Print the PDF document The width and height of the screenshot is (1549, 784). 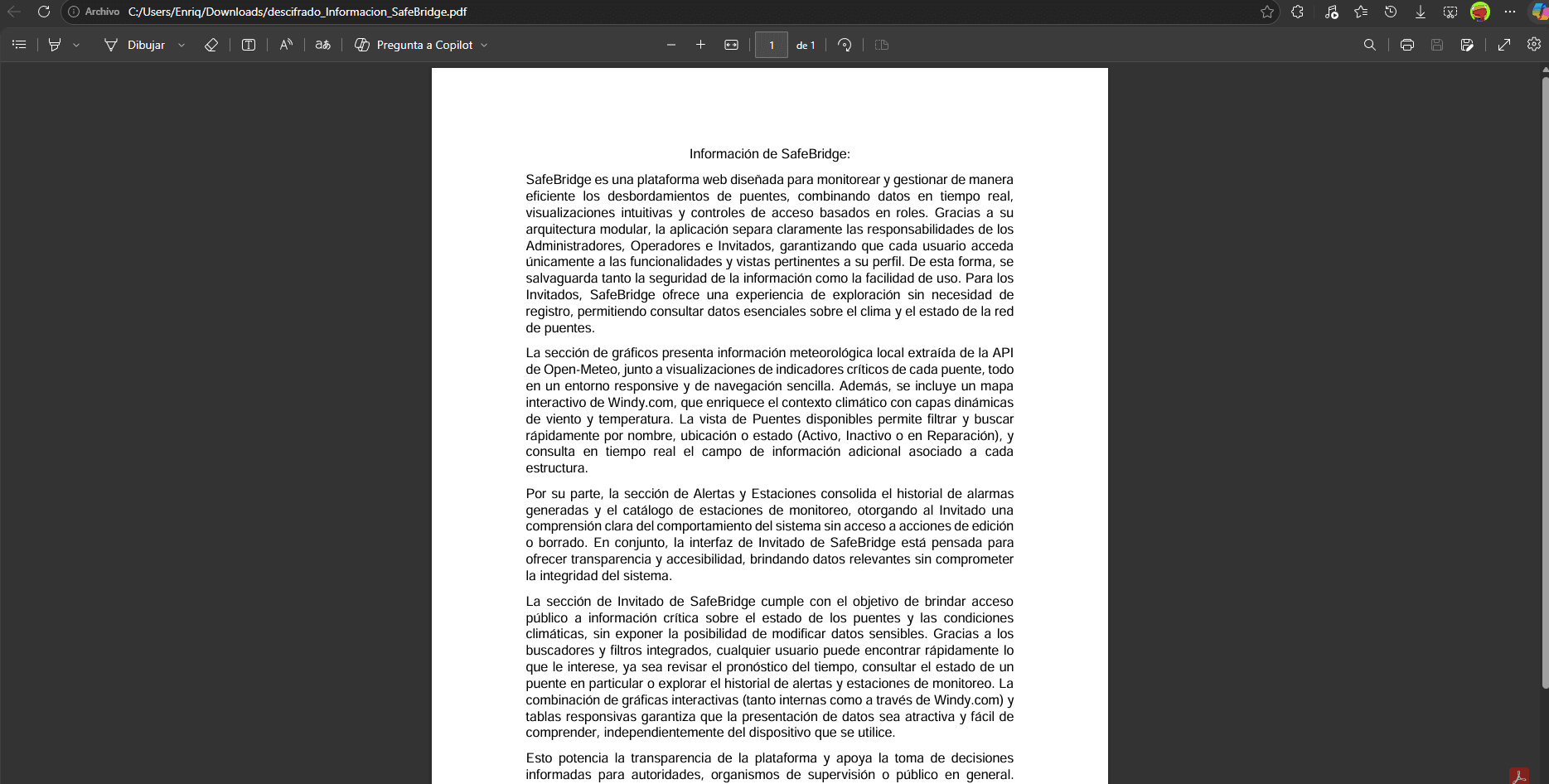1407,45
